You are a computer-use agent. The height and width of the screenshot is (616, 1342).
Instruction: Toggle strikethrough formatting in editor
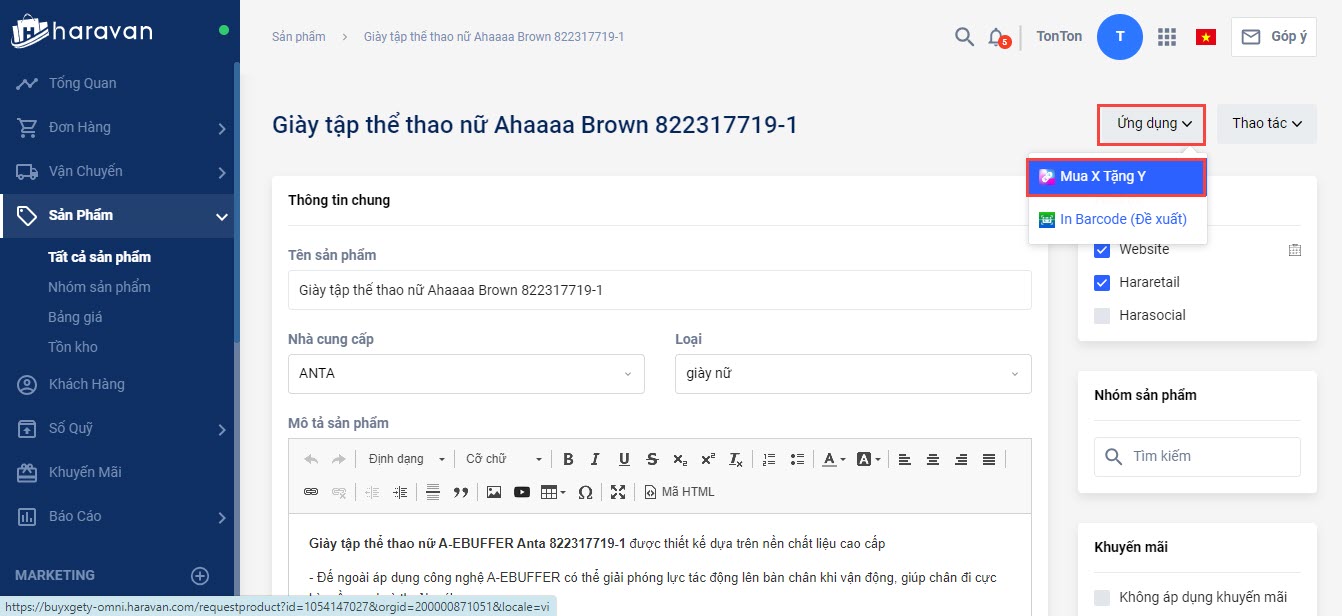(x=652, y=459)
